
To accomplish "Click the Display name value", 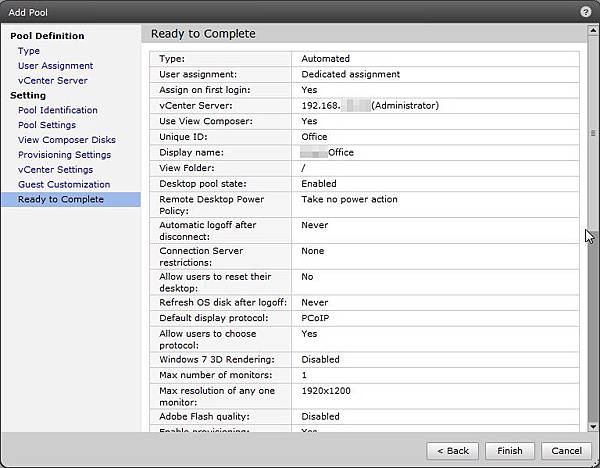I will click(x=327, y=153).
